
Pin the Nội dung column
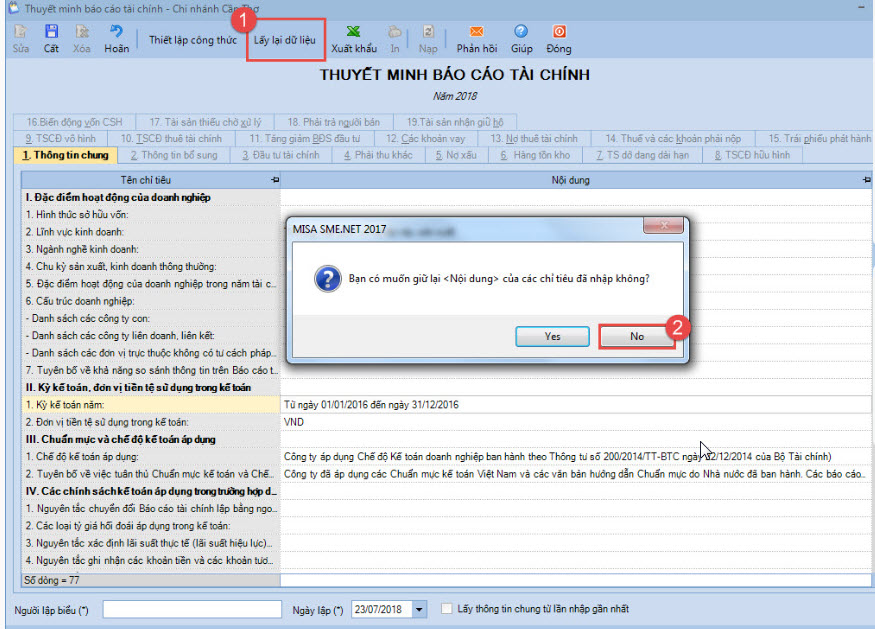(x=866, y=180)
